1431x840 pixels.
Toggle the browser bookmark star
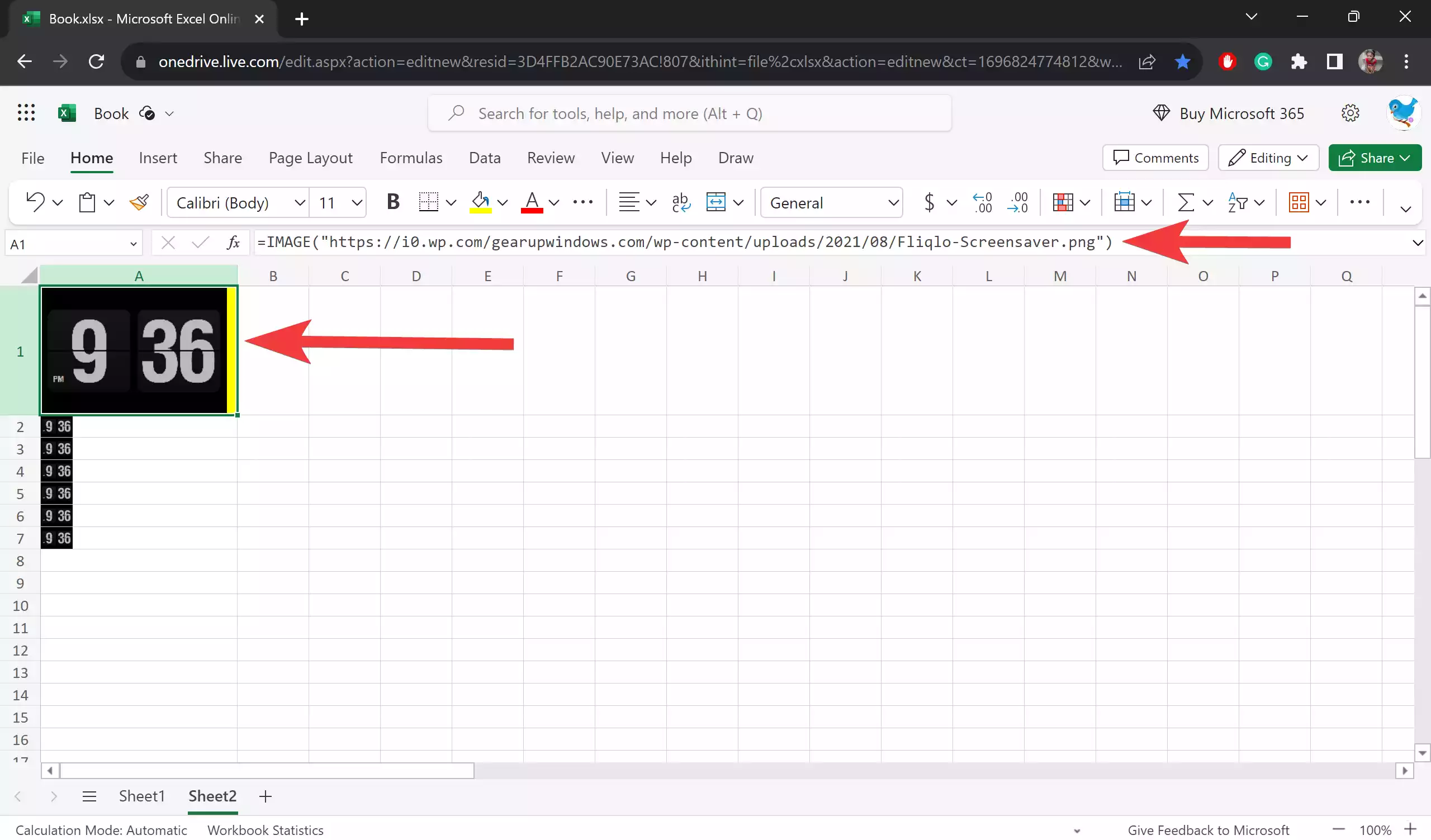pos(1182,61)
